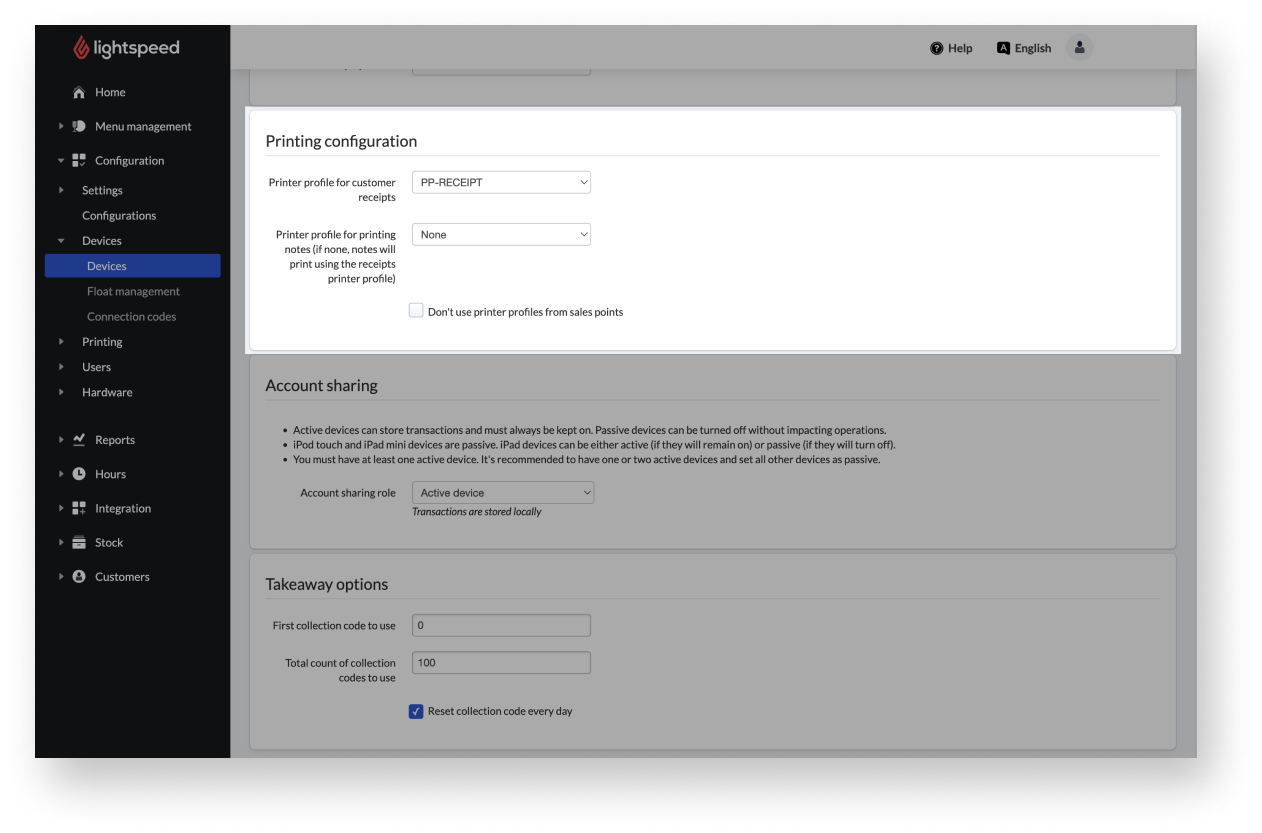1262x833 pixels.
Task: Expand the Hardware submenu arrow
Action: [x=61, y=392]
